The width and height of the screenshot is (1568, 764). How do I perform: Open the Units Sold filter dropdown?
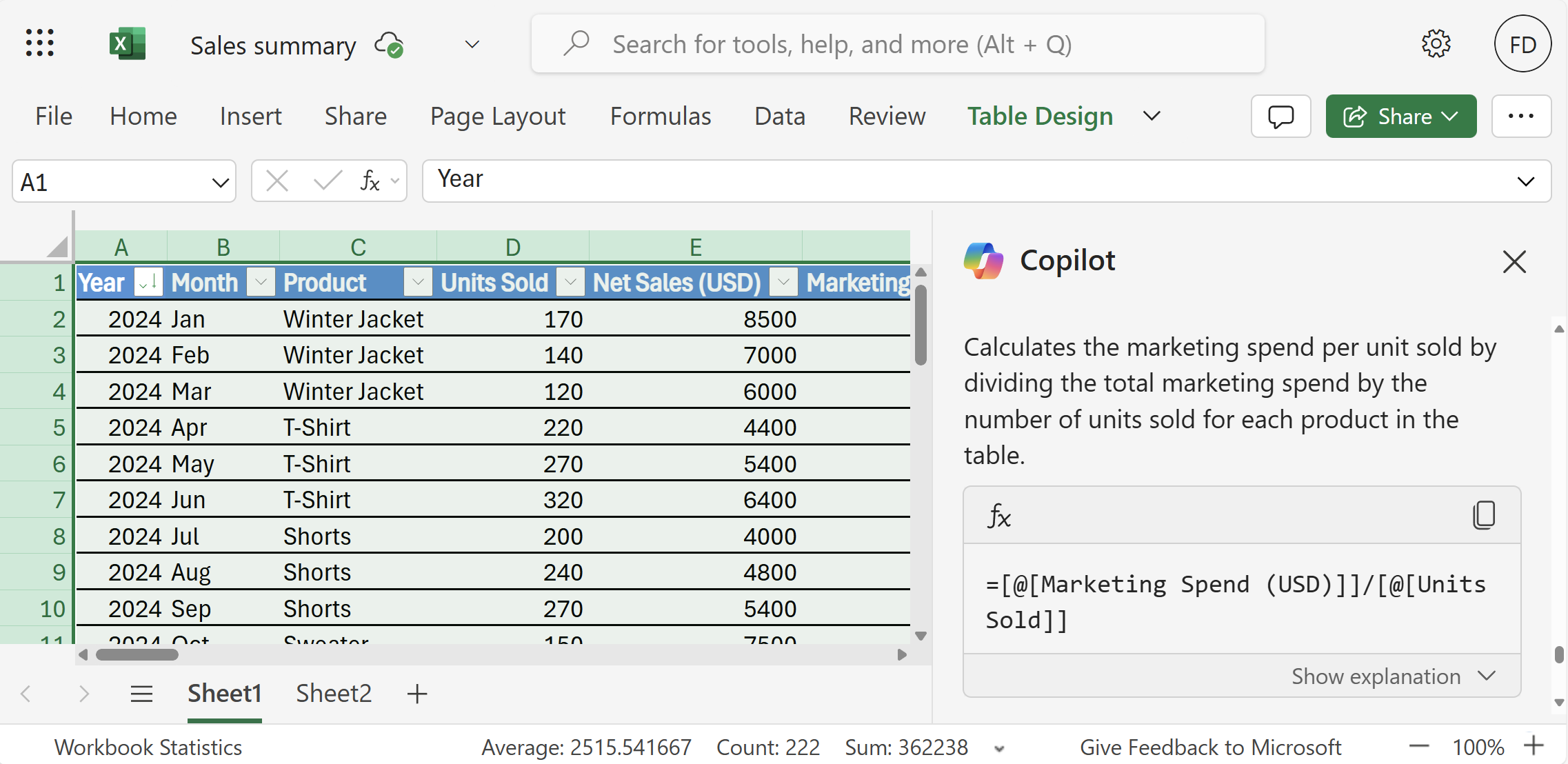pyautogui.click(x=570, y=282)
